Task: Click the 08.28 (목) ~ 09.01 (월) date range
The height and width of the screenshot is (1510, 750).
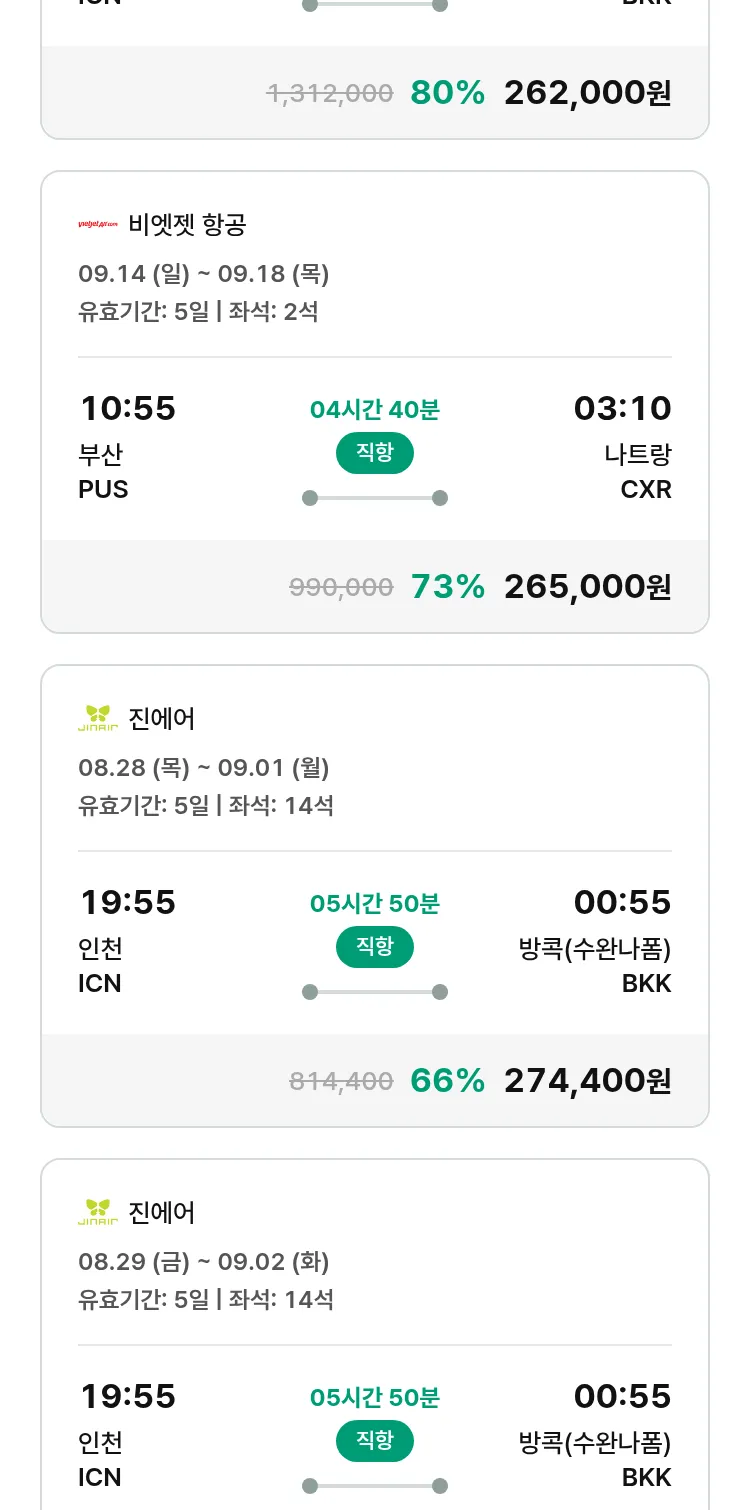Action: point(204,768)
